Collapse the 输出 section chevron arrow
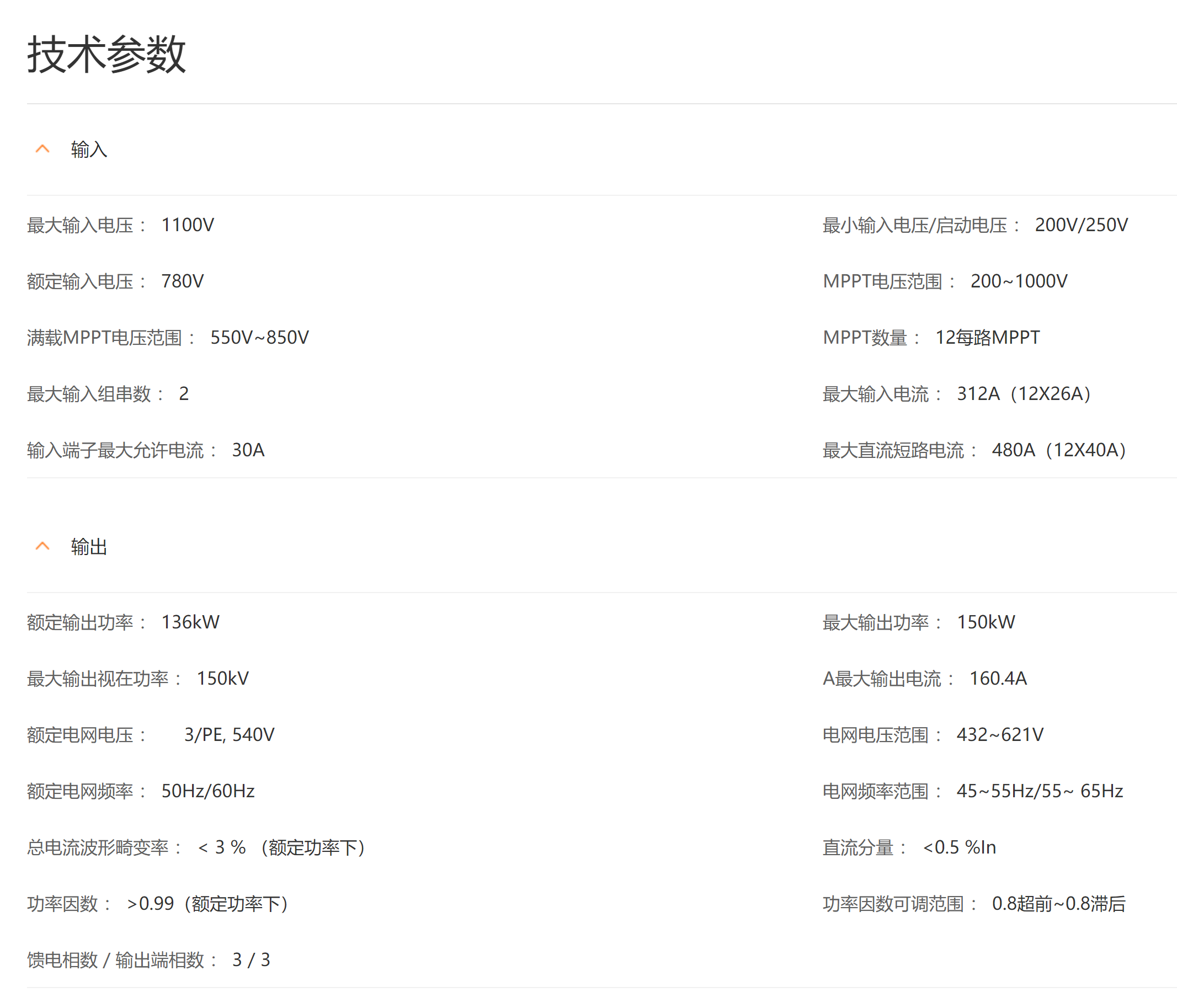Image resolution: width=1177 pixels, height=1008 pixels. click(42, 546)
